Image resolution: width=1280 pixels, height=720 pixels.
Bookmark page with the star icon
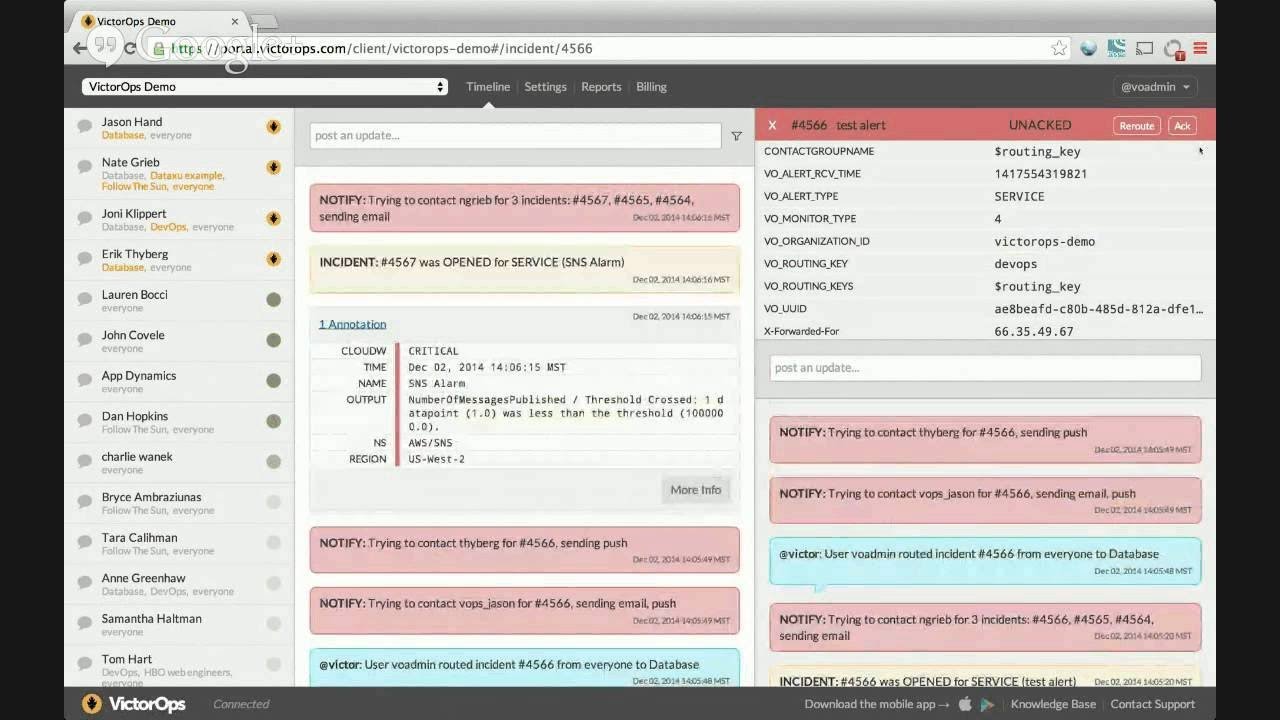1059,48
